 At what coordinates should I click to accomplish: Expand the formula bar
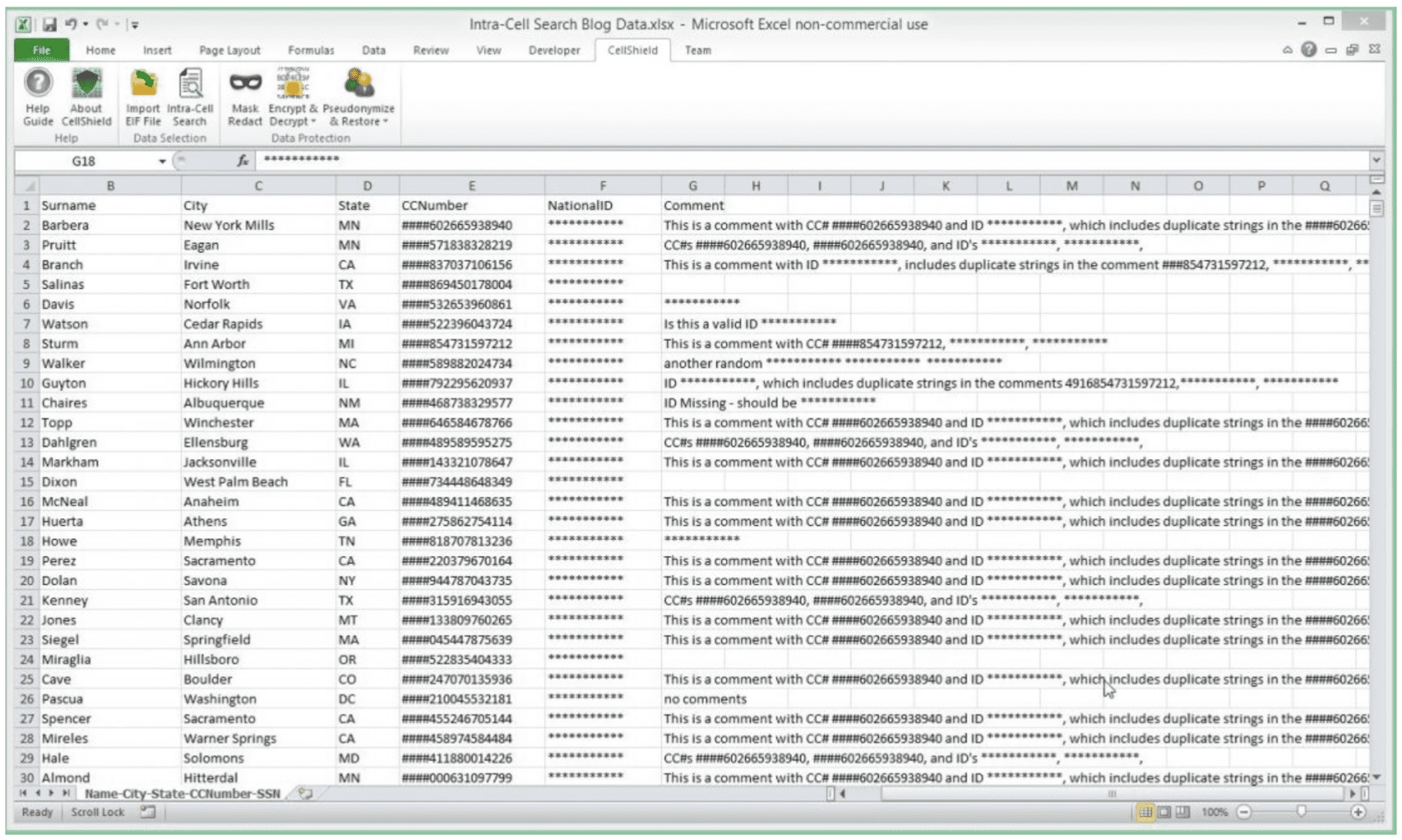coord(1376,160)
